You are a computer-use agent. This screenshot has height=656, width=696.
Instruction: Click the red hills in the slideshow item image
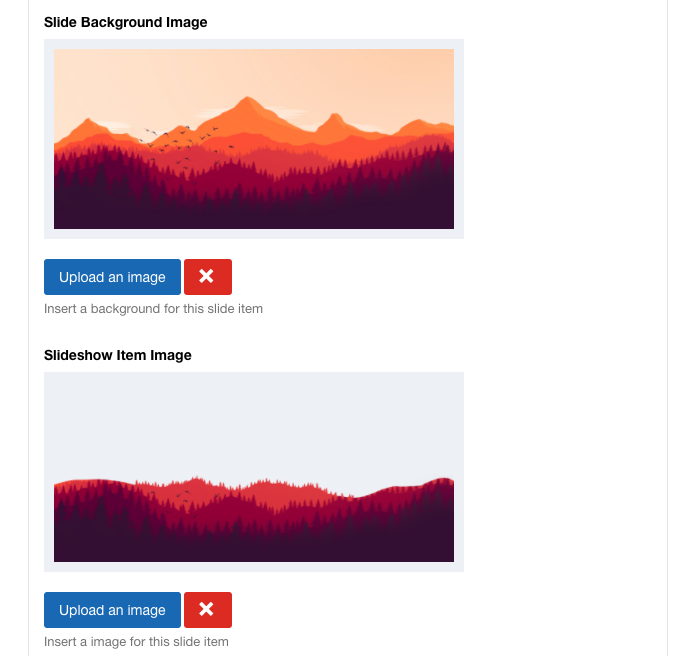point(300,491)
